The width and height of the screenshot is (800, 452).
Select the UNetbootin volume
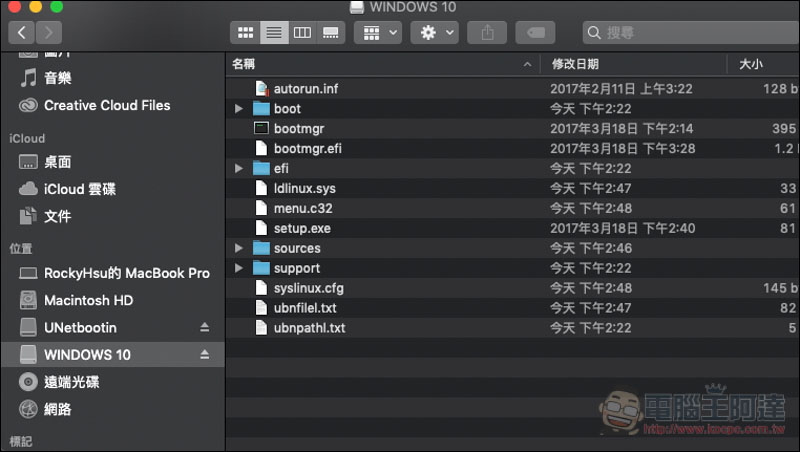point(112,328)
